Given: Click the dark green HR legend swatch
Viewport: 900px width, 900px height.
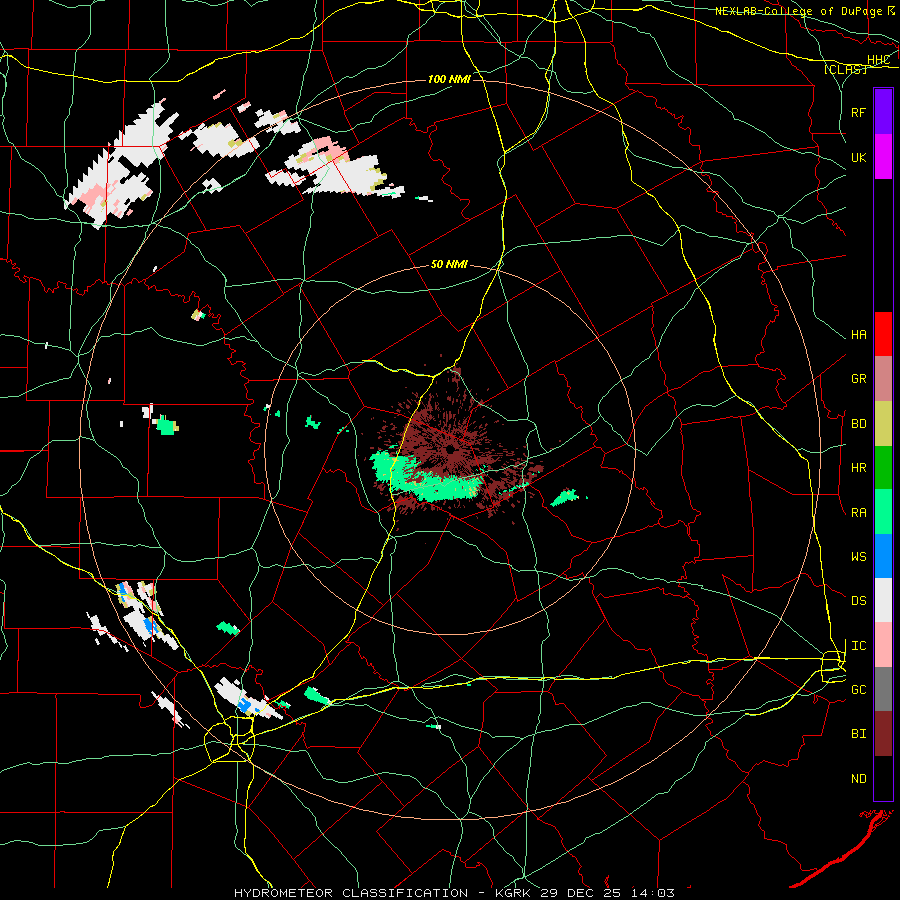Looking at the screenshot, I should pos(883,468).
